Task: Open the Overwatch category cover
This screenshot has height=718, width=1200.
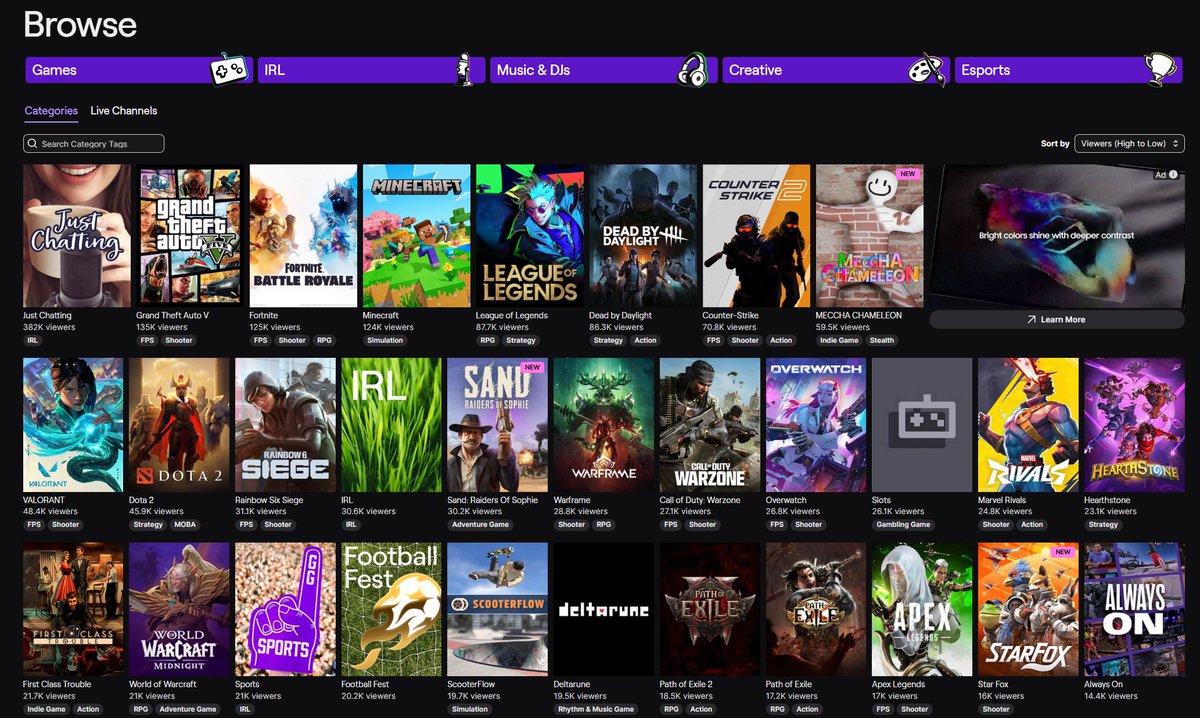Action: click(x=816, y=425)
